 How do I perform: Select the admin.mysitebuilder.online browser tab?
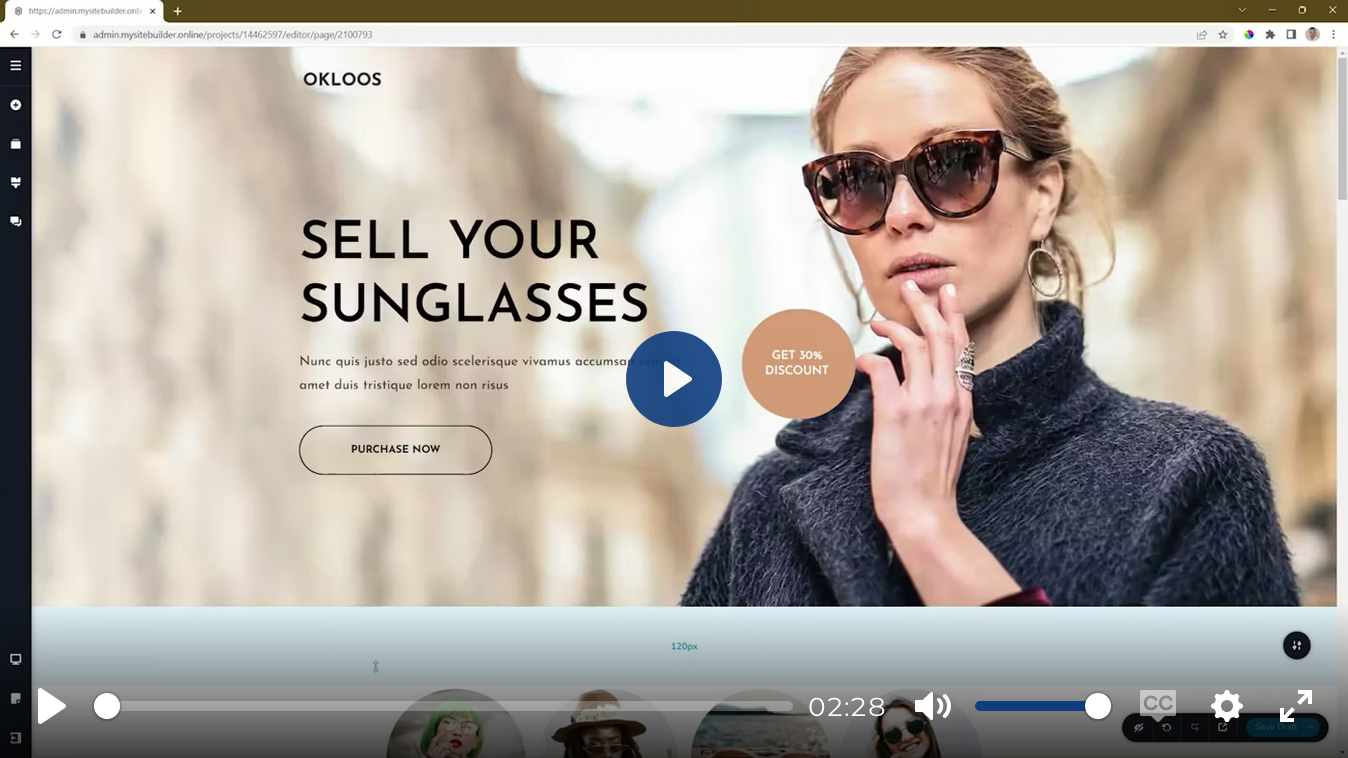point(84,11)
